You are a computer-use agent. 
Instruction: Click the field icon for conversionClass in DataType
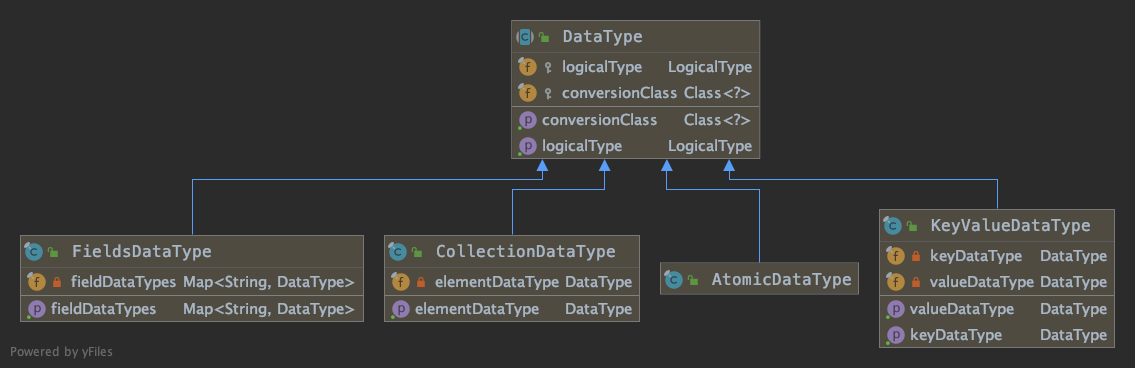(x=527, y=93)
